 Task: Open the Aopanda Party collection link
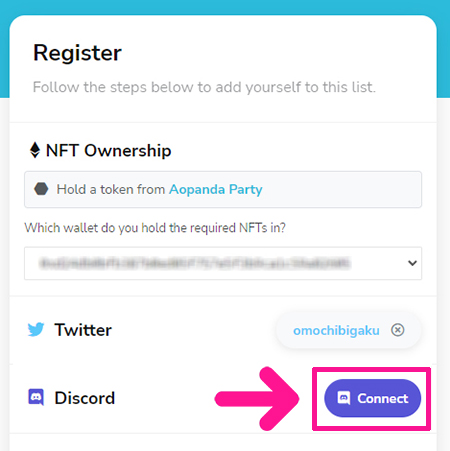click(216, 189)
